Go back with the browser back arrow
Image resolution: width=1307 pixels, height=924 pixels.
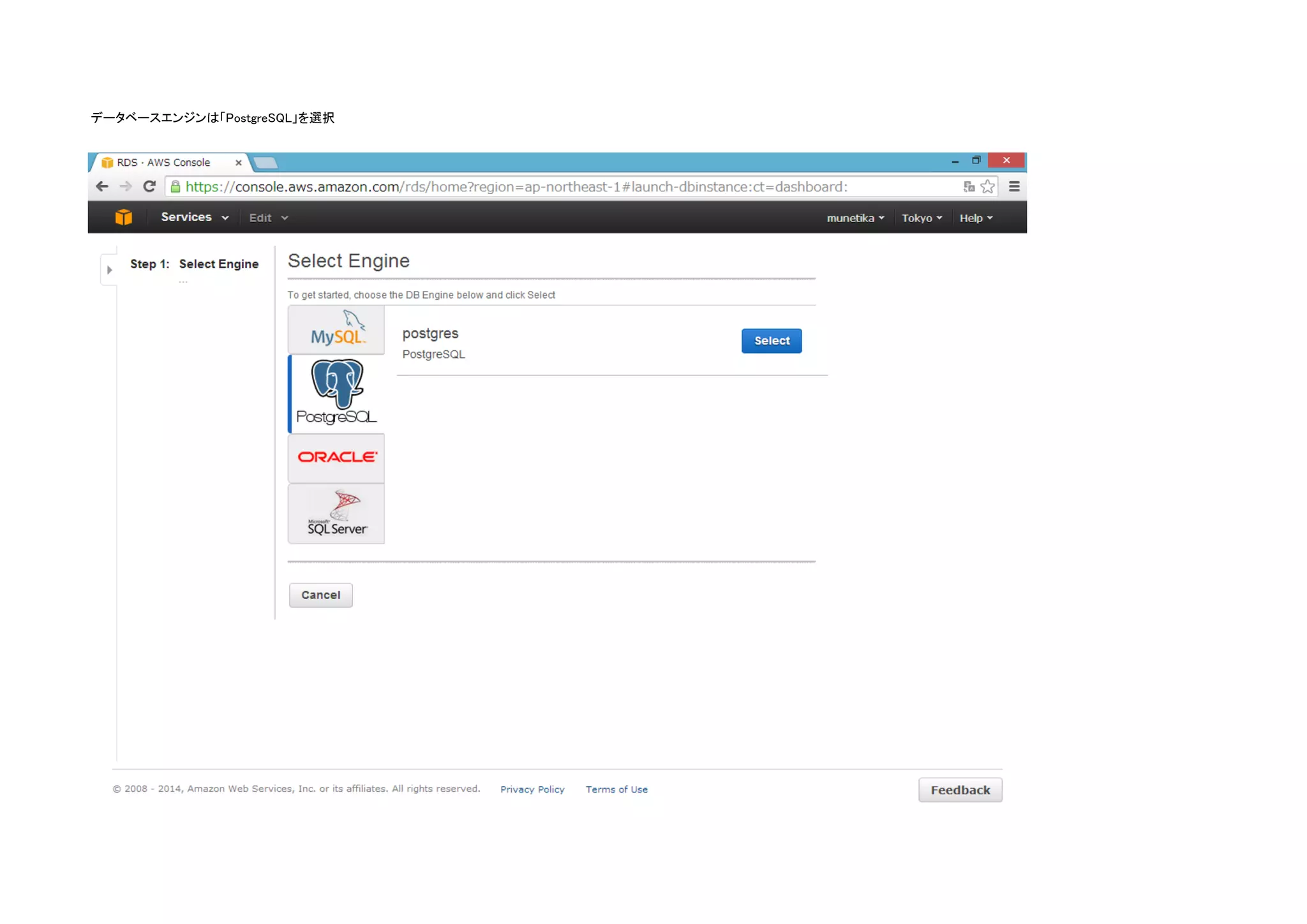pyautogui.click(x=102, y=186)
